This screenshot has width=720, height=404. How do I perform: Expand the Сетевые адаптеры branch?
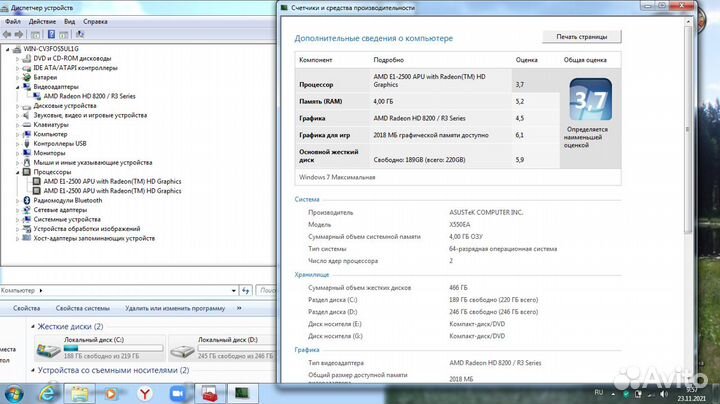pos(17,210)
